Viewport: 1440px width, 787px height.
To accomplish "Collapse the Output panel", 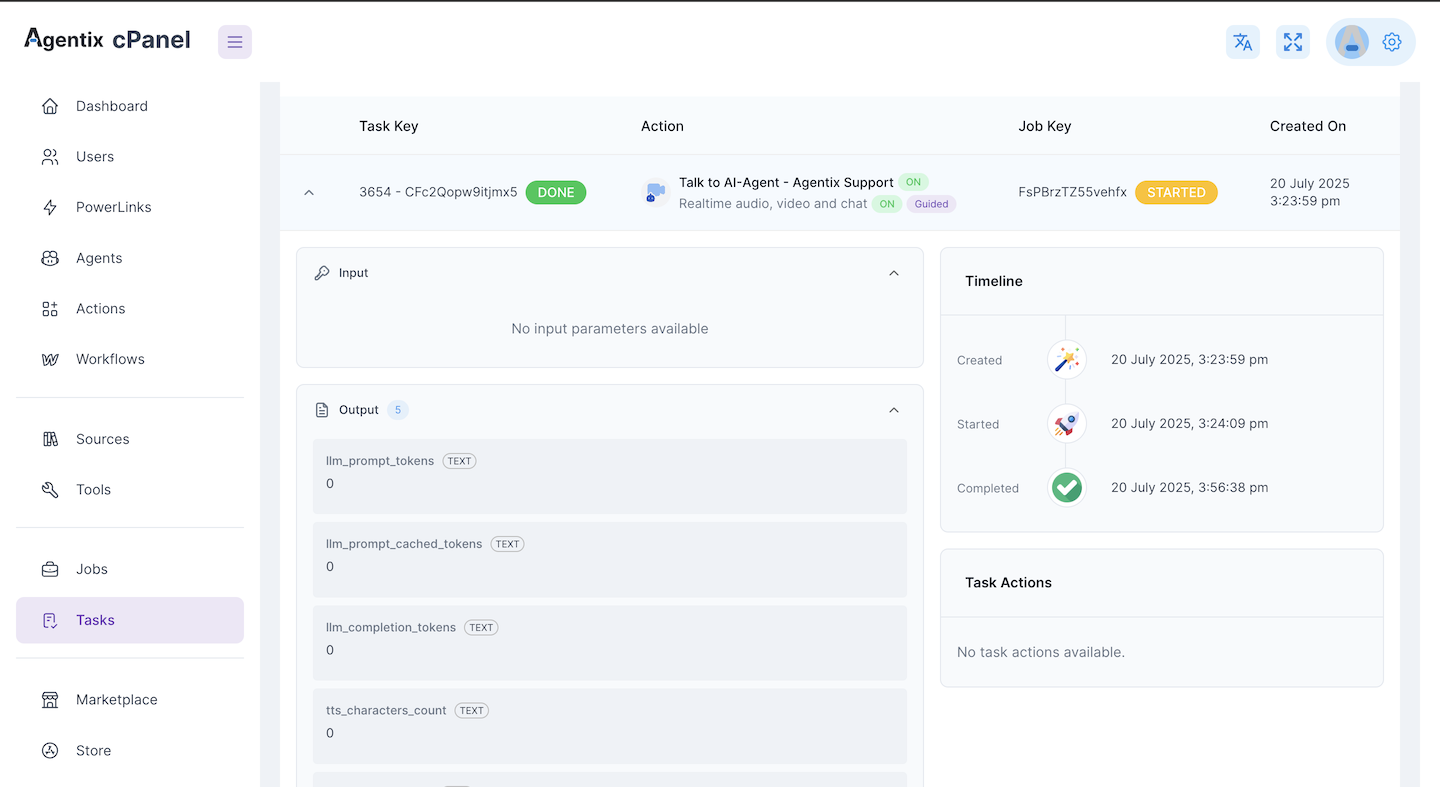I will click(x=893, y=410).
